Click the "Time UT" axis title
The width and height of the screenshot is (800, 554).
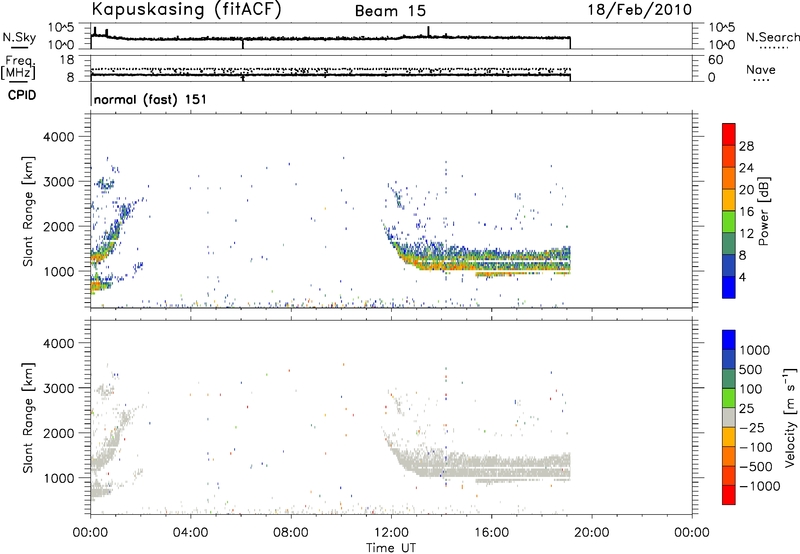(391, 547)
